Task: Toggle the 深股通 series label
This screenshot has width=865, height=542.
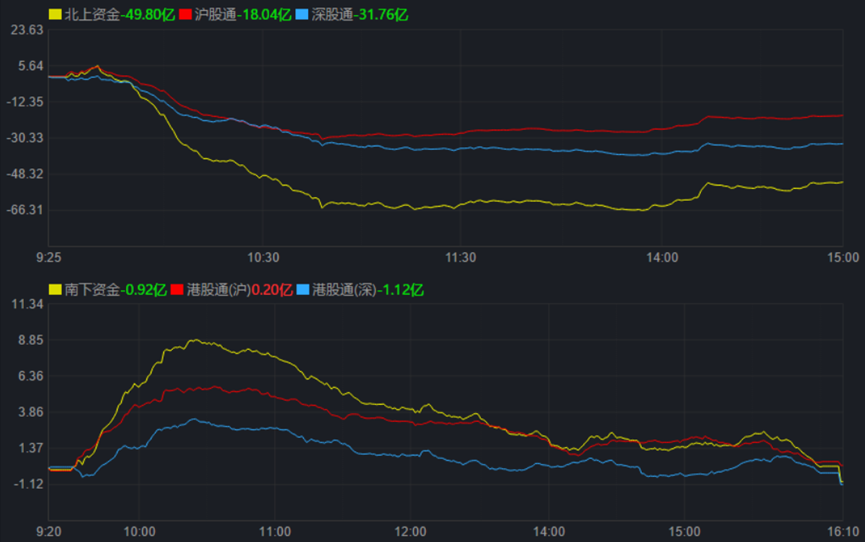Action: [332, 15]
